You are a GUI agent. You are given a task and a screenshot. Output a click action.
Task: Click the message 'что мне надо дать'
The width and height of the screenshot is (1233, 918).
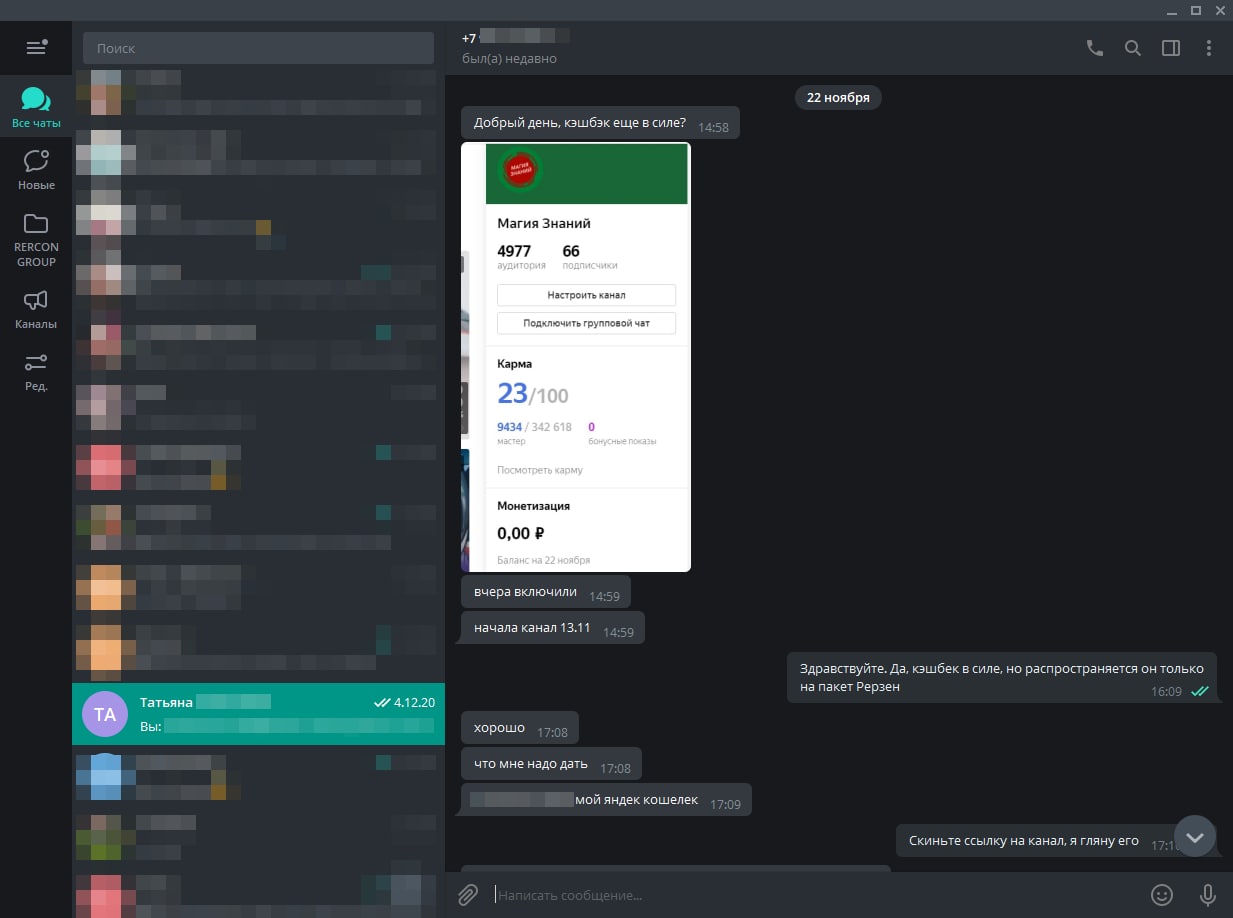(551, 765)
